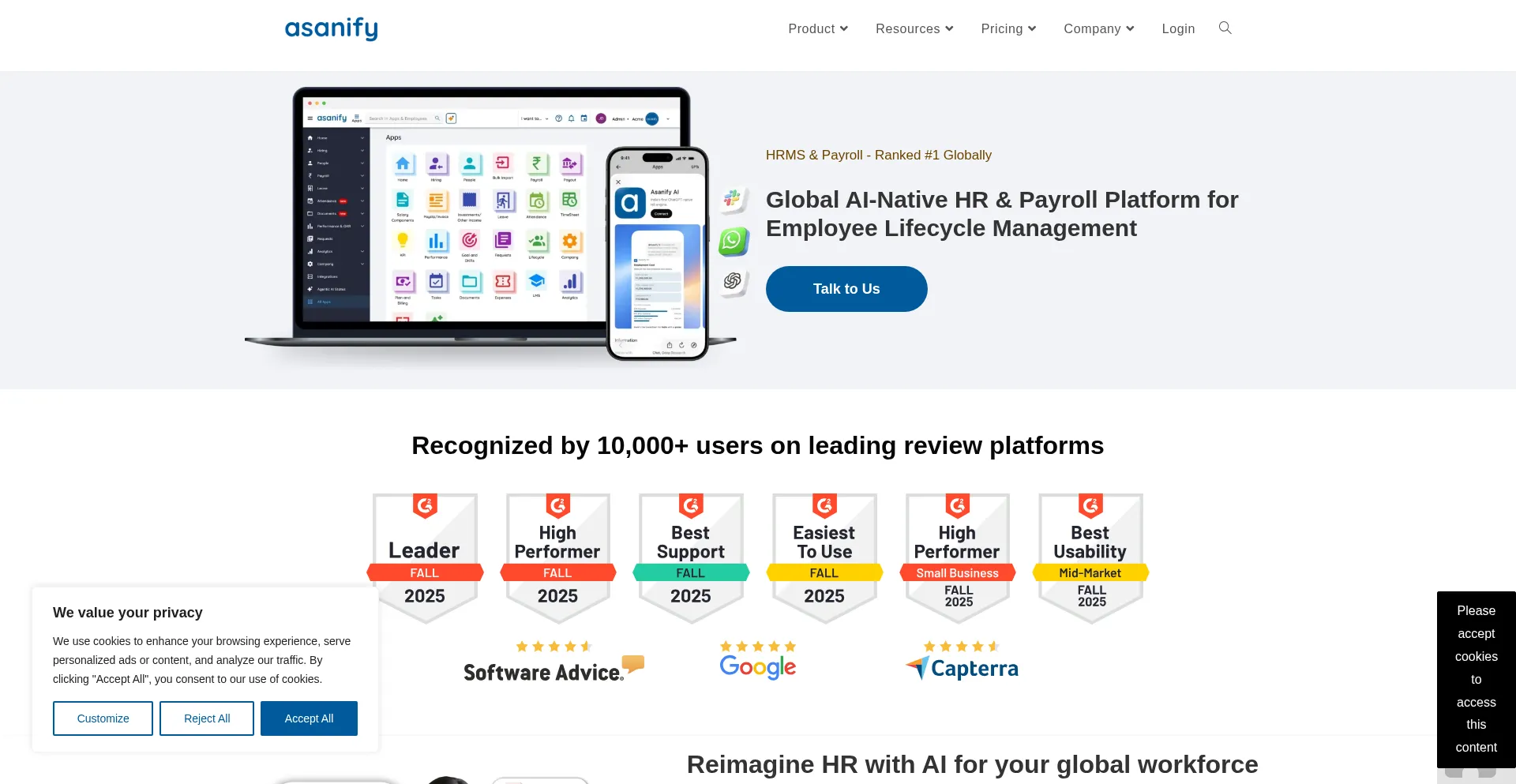Expand the Product dropdown menu
1516x784 pixels.
pyautogui.click(x=818, y=29)
